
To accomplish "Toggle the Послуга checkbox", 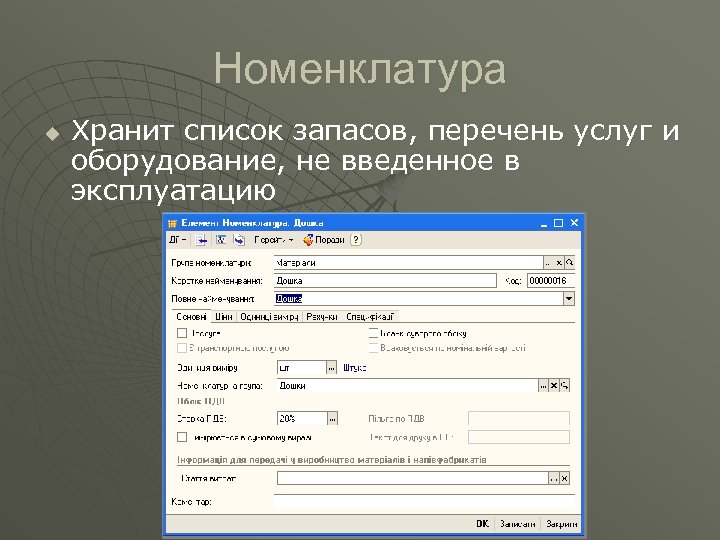I will 182,333.
